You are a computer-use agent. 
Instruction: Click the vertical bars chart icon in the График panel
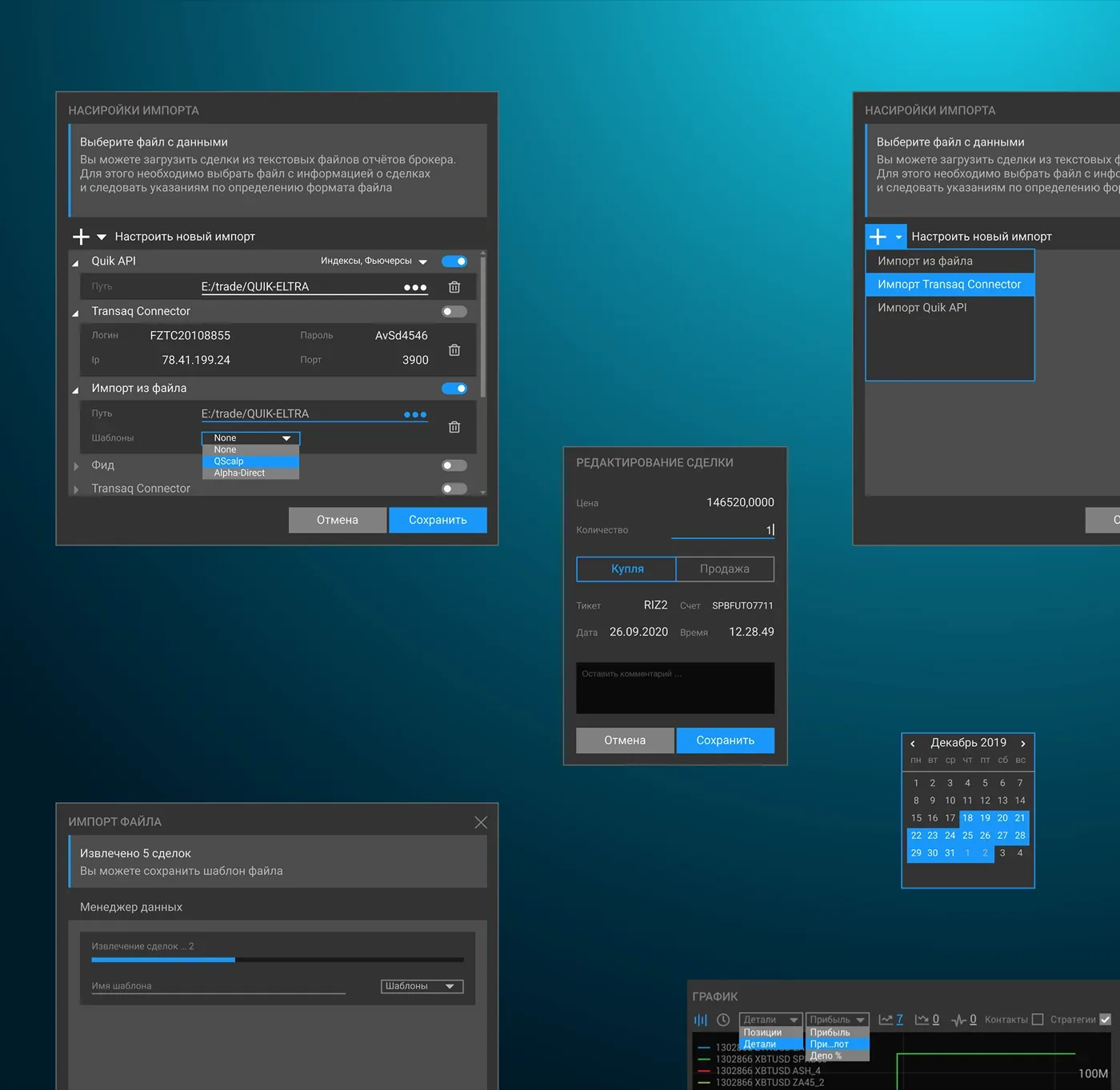coord(701,1020)
